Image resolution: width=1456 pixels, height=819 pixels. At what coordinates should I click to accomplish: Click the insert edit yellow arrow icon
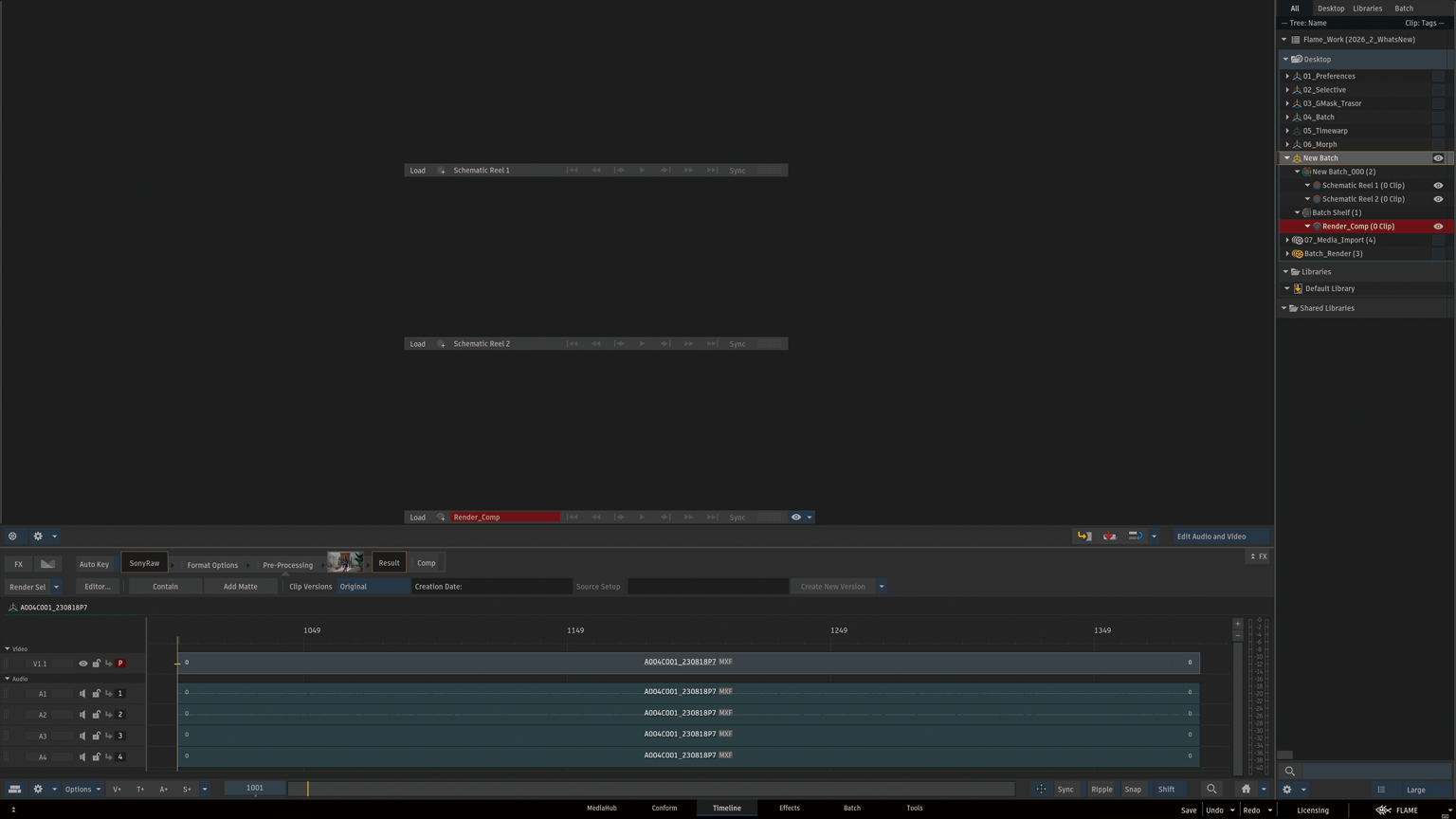click(1083, 537)
